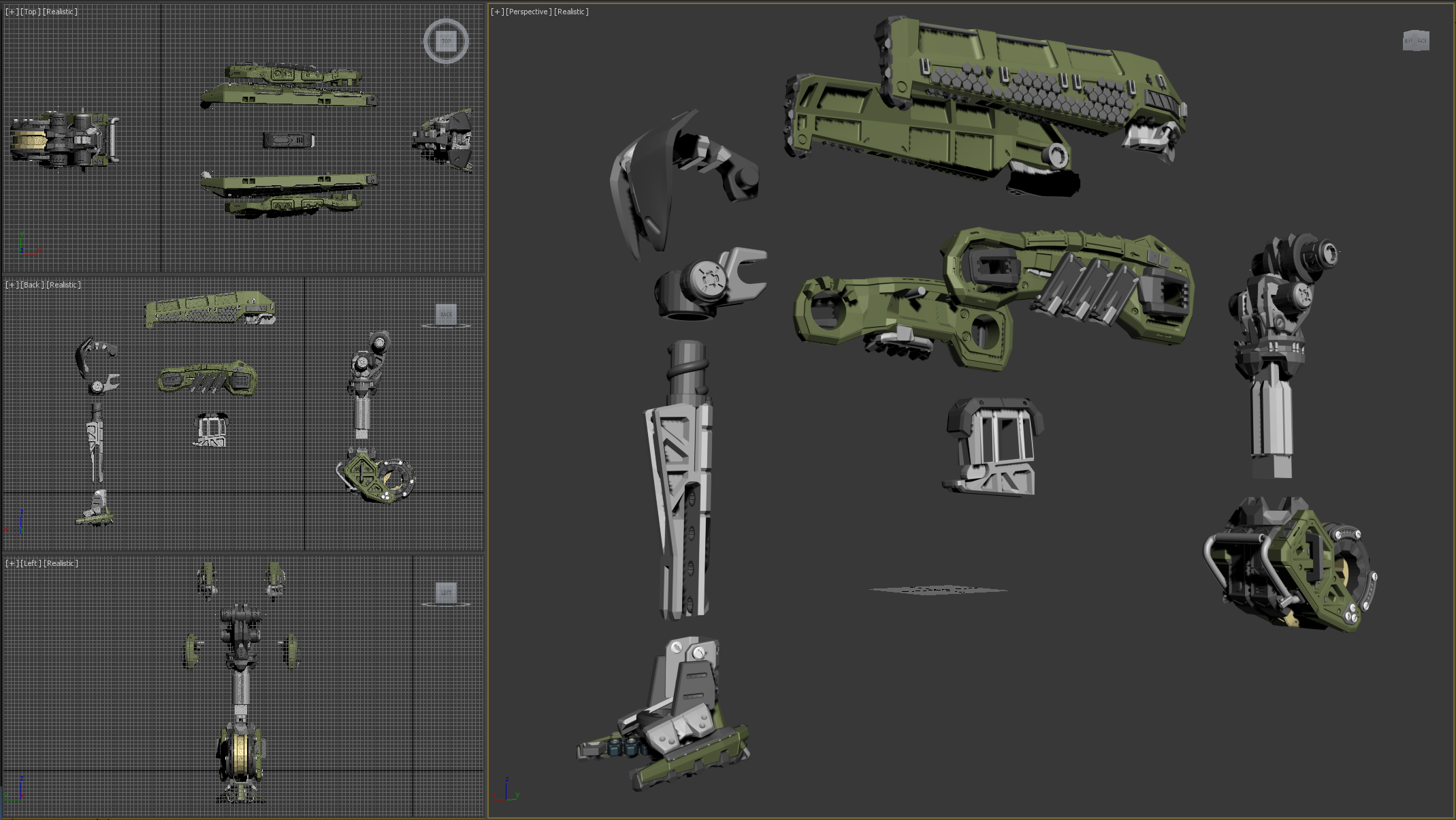Image resolution: width=1456 pixels, height=820 pixels.
Task: Click the [Realistic] shading label in Top viewport
Action: point(61,12)
